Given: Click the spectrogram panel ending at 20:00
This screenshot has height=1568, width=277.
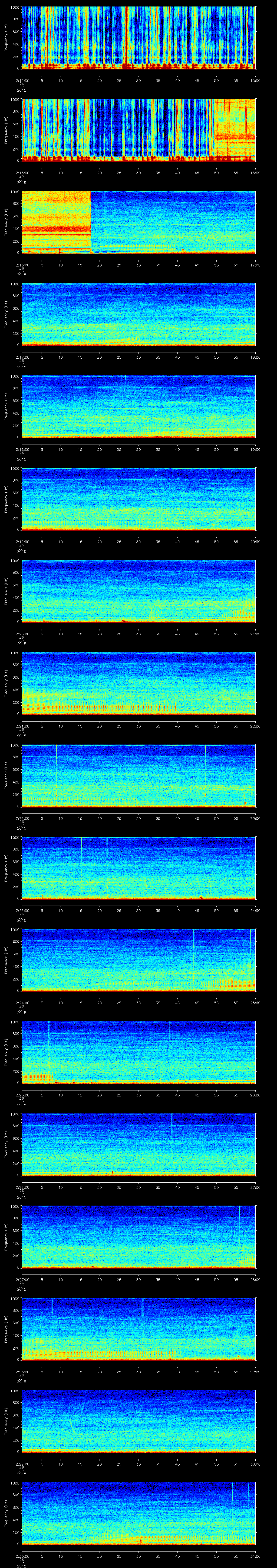Looking at the screenshot, I should (139, 499).
